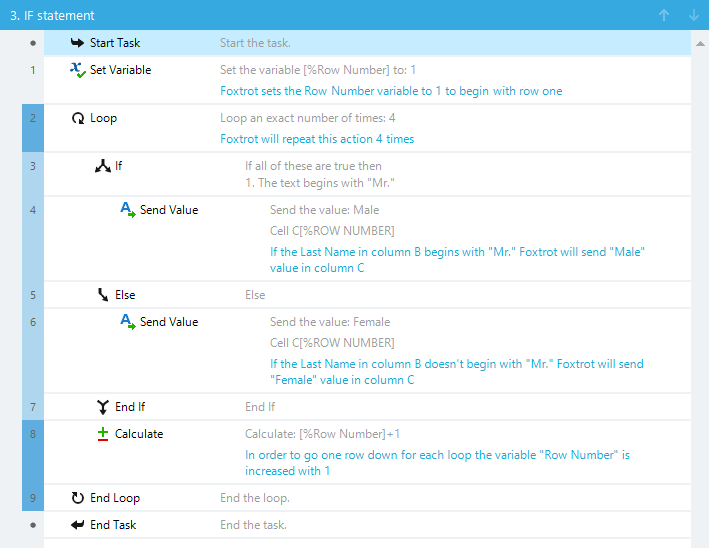The width and height of the screenshot is (709, 548).
Task: Click the Send Value icon for Female
Action: coord(128,322)
